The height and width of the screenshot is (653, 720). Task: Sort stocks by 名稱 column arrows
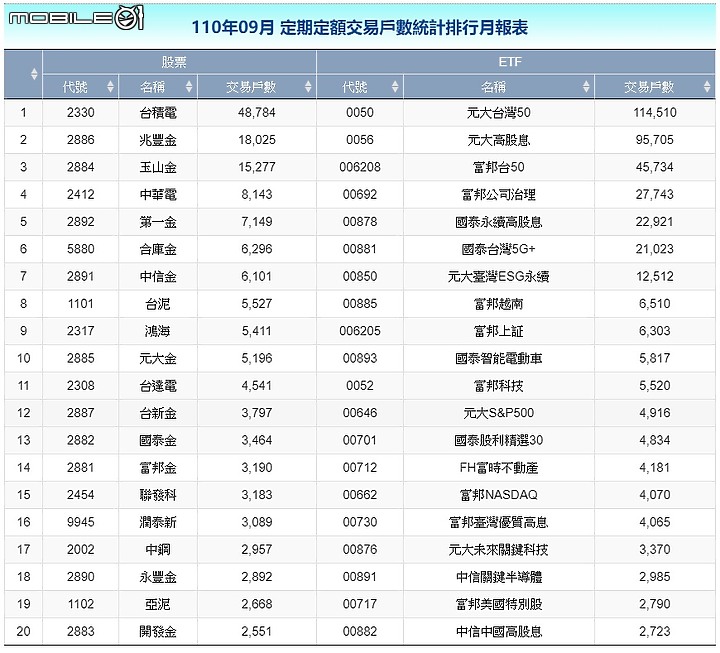[189, 86]
